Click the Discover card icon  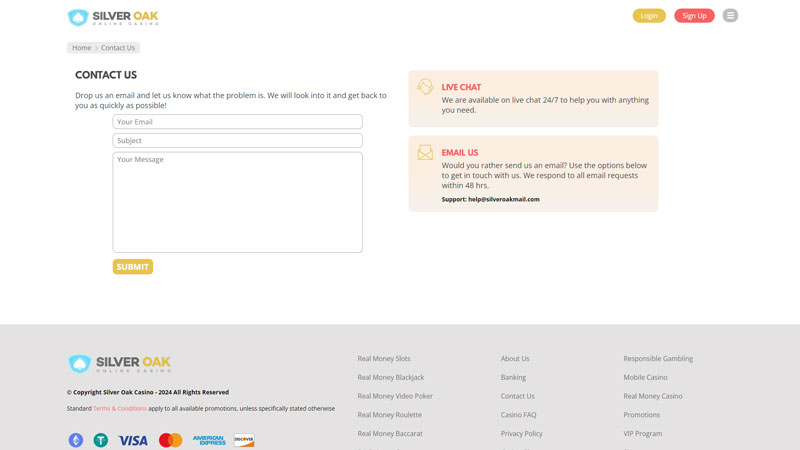(x=244, y=440)
